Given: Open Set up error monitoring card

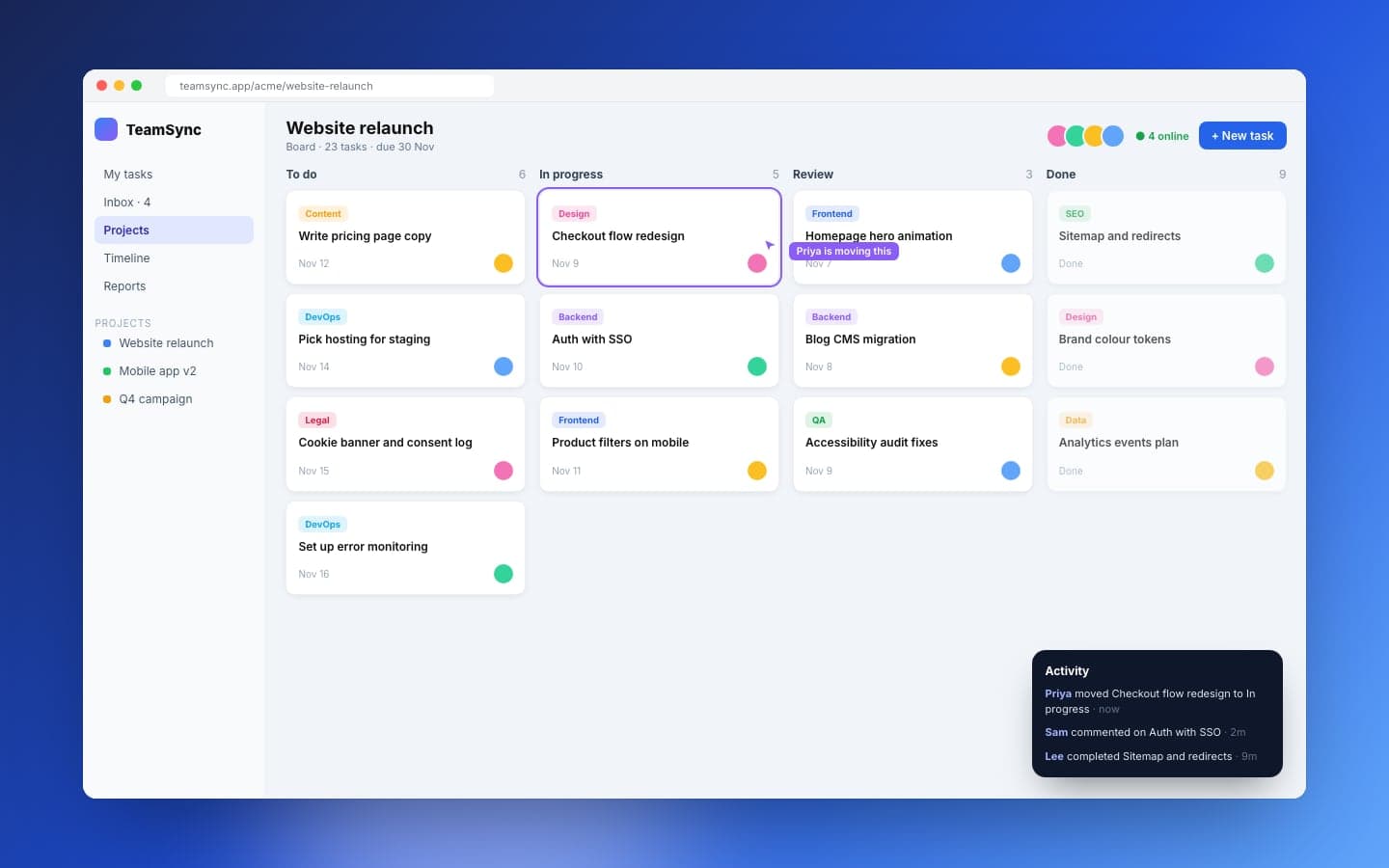Looking at the screenshot, I should click(405, 548).
